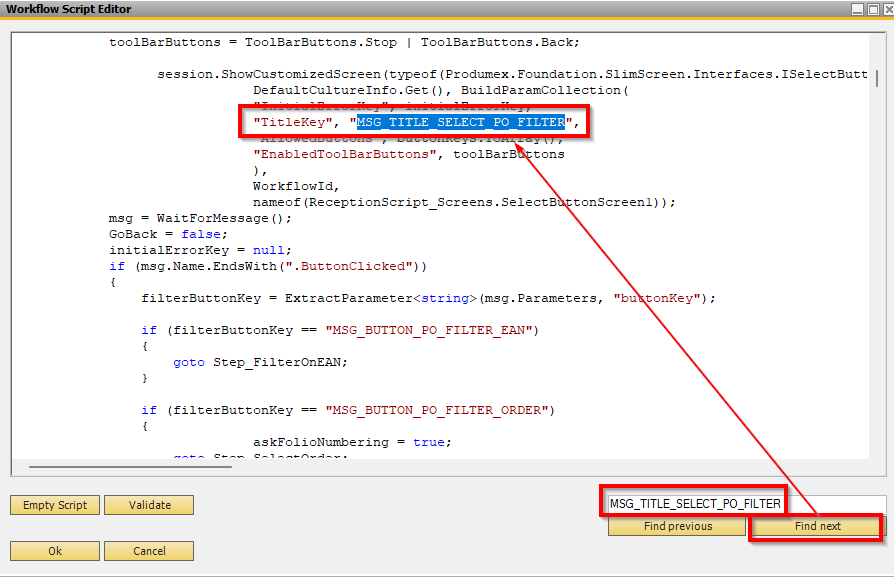Click the line 'GoBack = false;'
This screenshot has height=577, width=894.
tap(168, 234)
